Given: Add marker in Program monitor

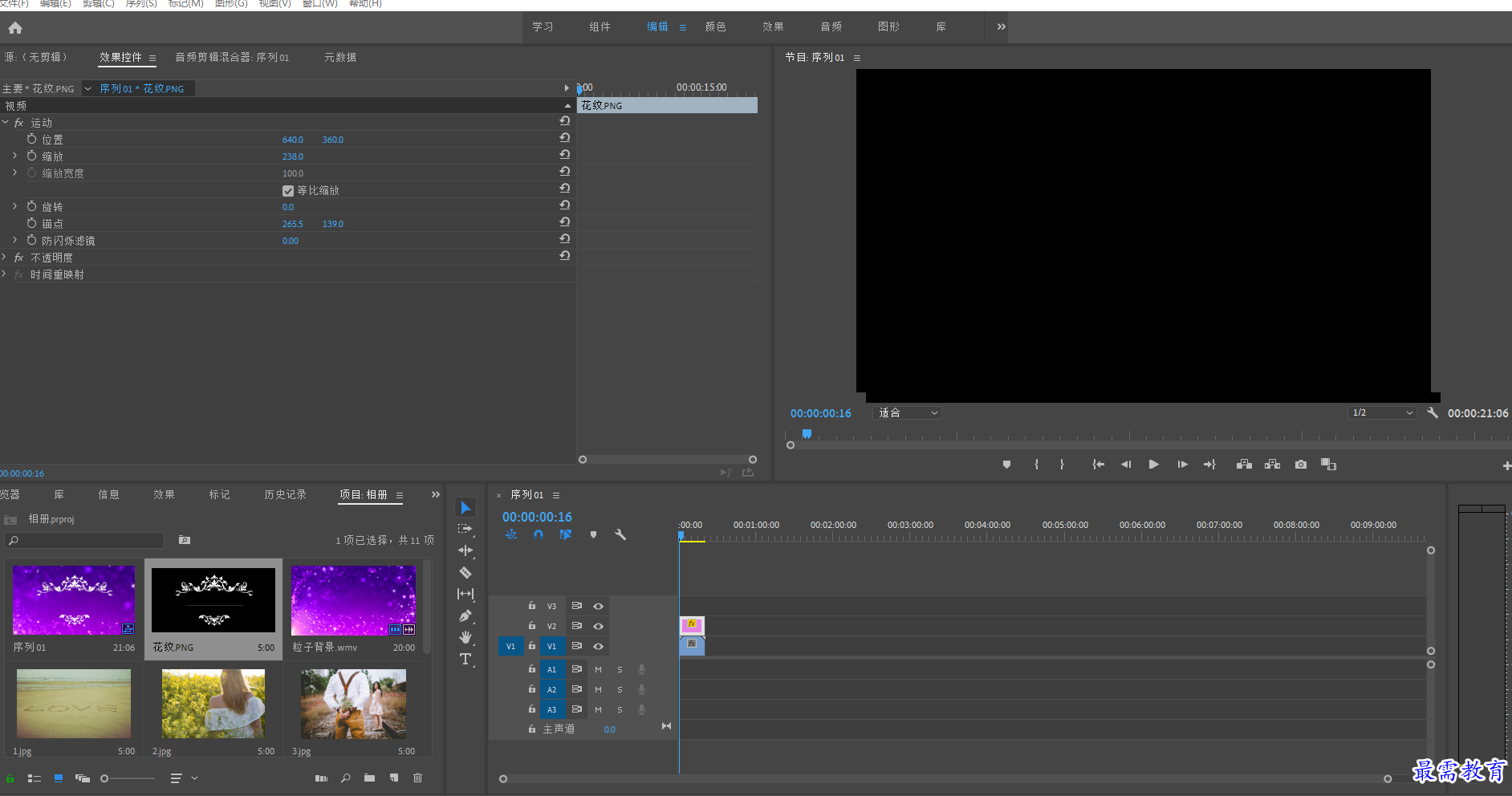Looking at the screenshot, I should pos(1006,465).
